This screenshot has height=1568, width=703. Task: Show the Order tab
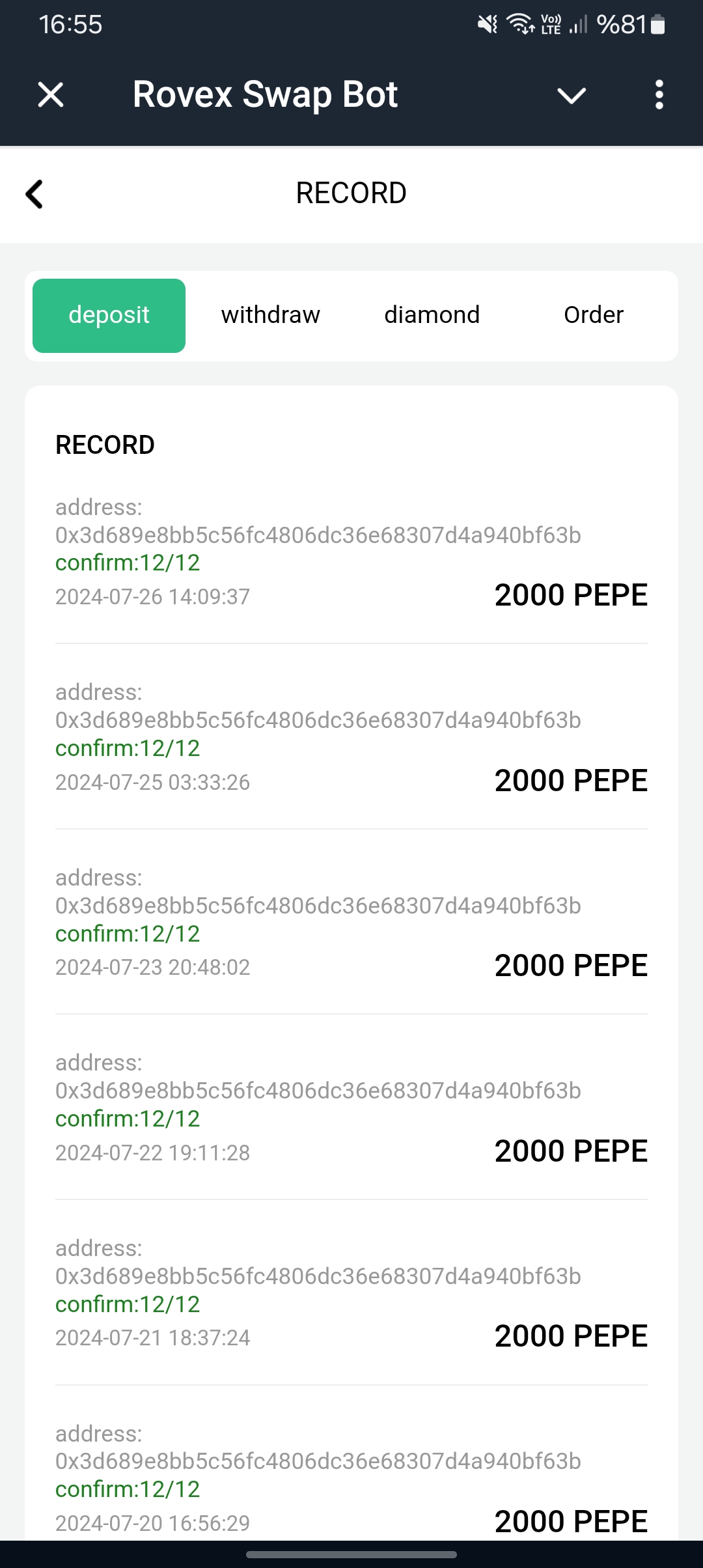click(x=593, y=315)
